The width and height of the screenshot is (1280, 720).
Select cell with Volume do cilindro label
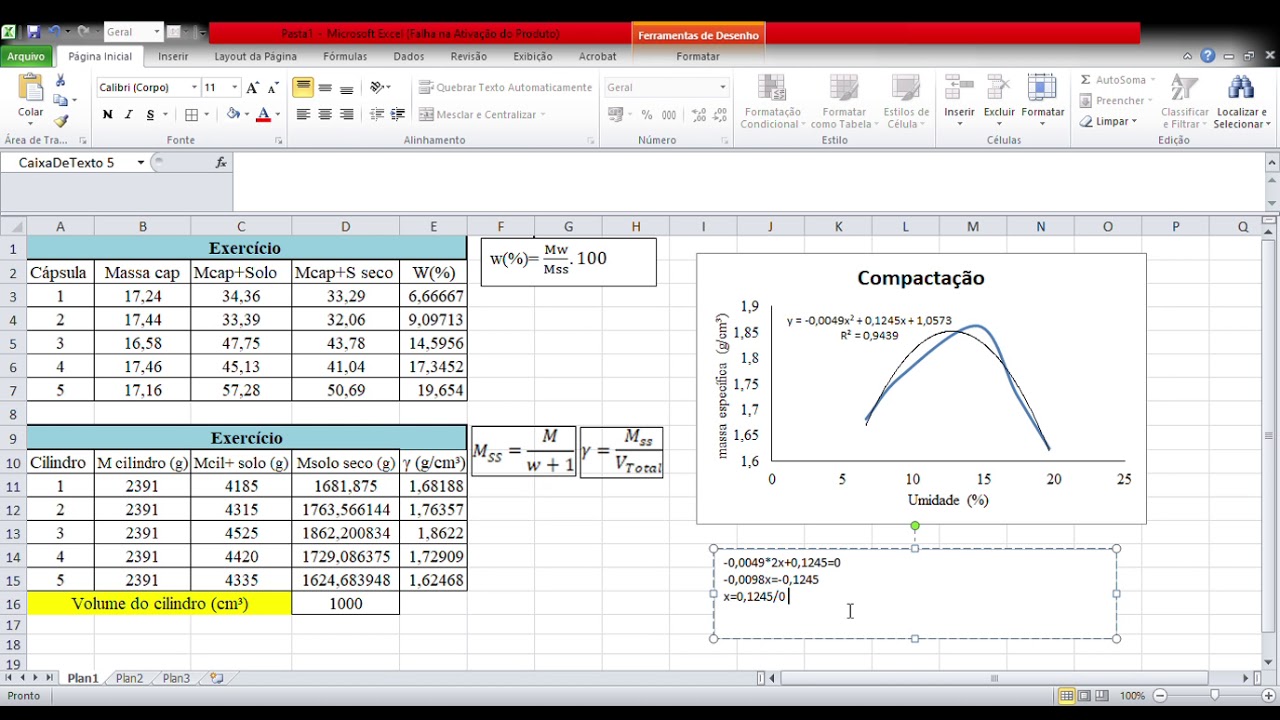click(x=159, y=604)
